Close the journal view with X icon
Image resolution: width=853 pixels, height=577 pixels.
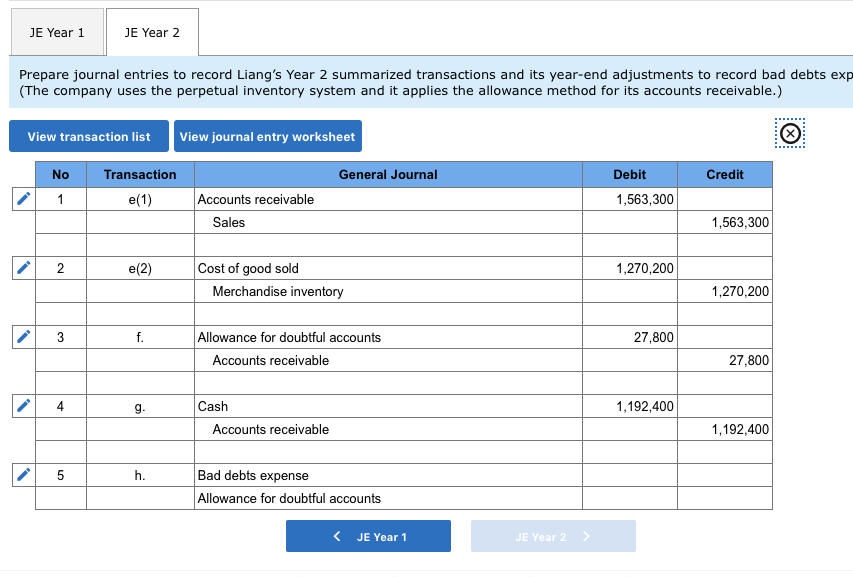click(x=790, y=133)
